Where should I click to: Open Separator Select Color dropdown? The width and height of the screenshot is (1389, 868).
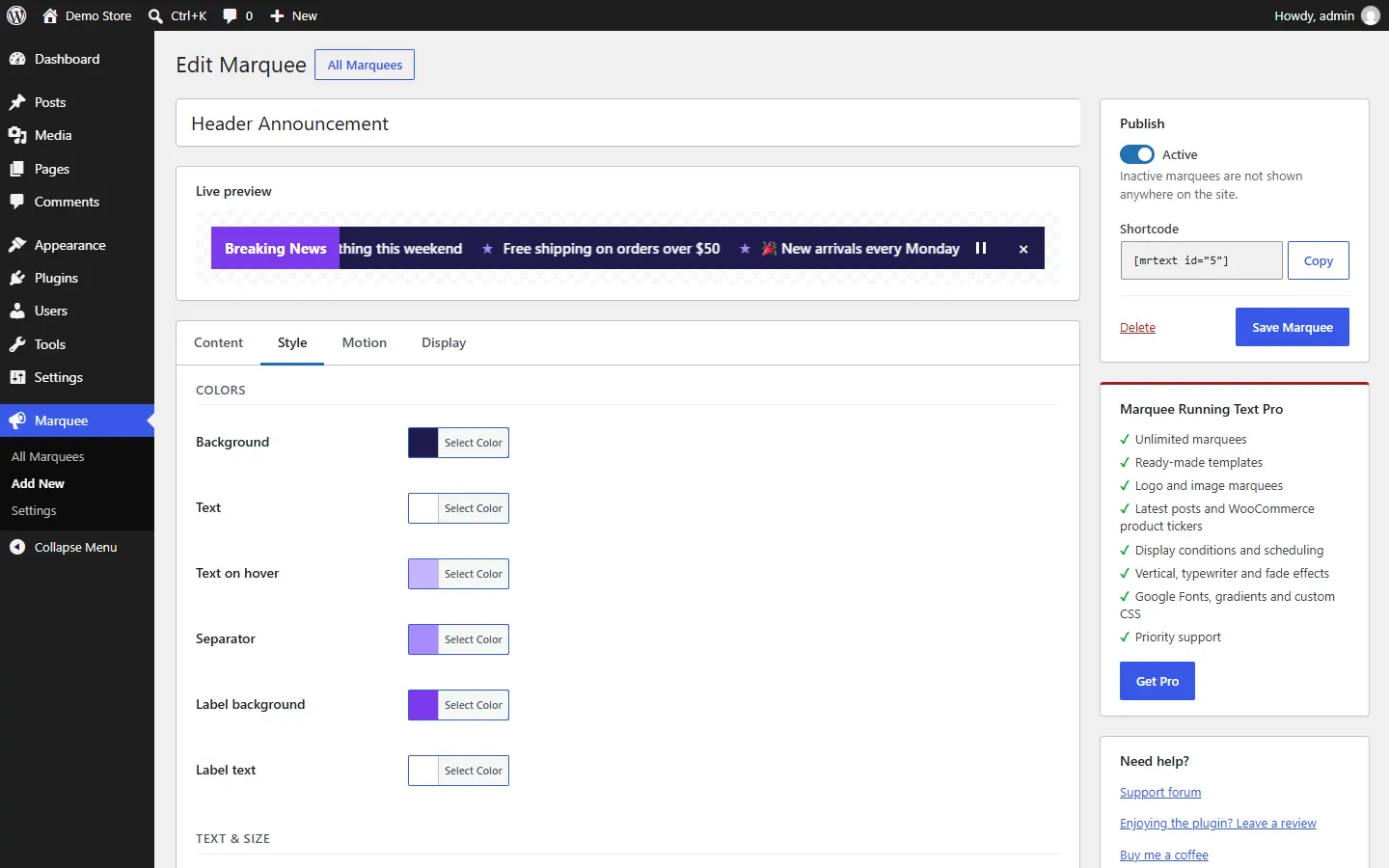click(458, 639)
